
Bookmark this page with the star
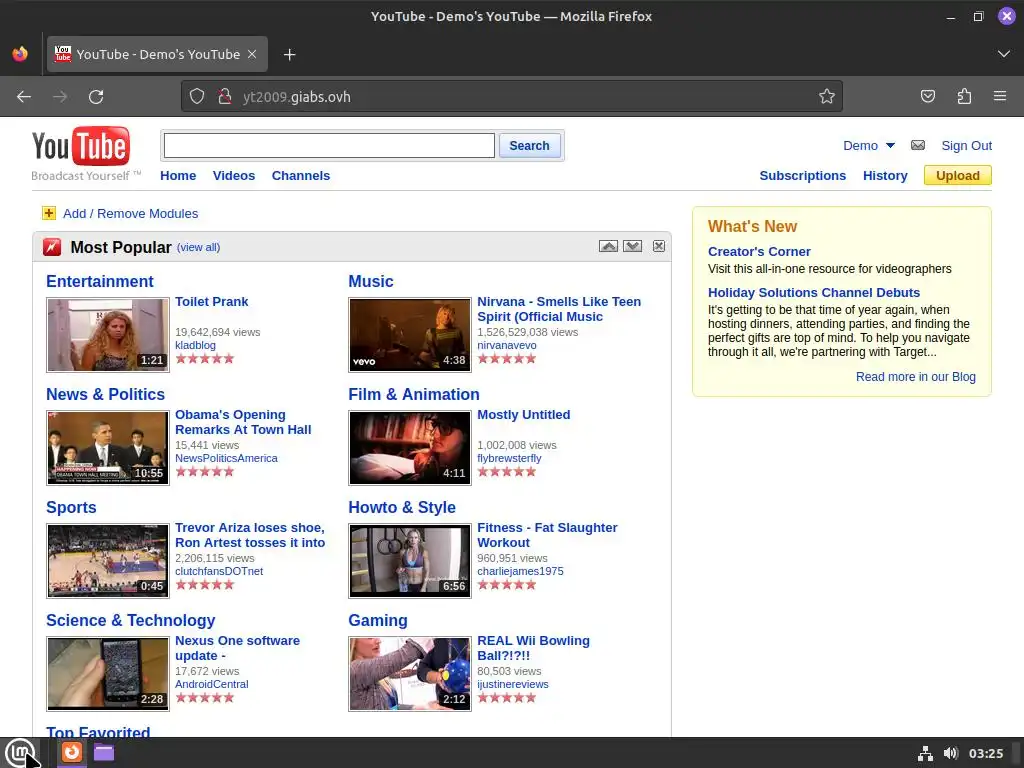point(827,97)
